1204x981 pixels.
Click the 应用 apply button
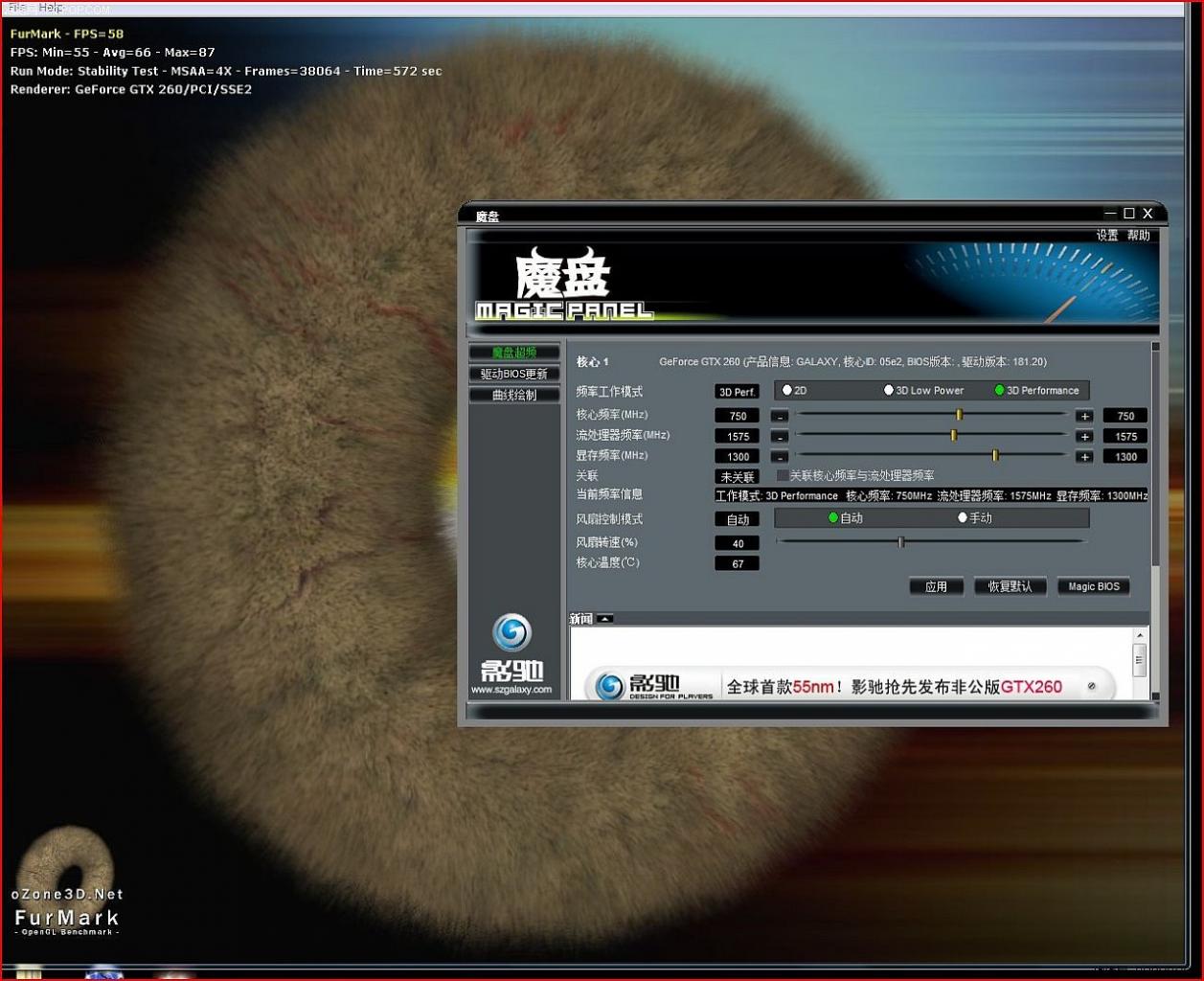tap(936, 586)
